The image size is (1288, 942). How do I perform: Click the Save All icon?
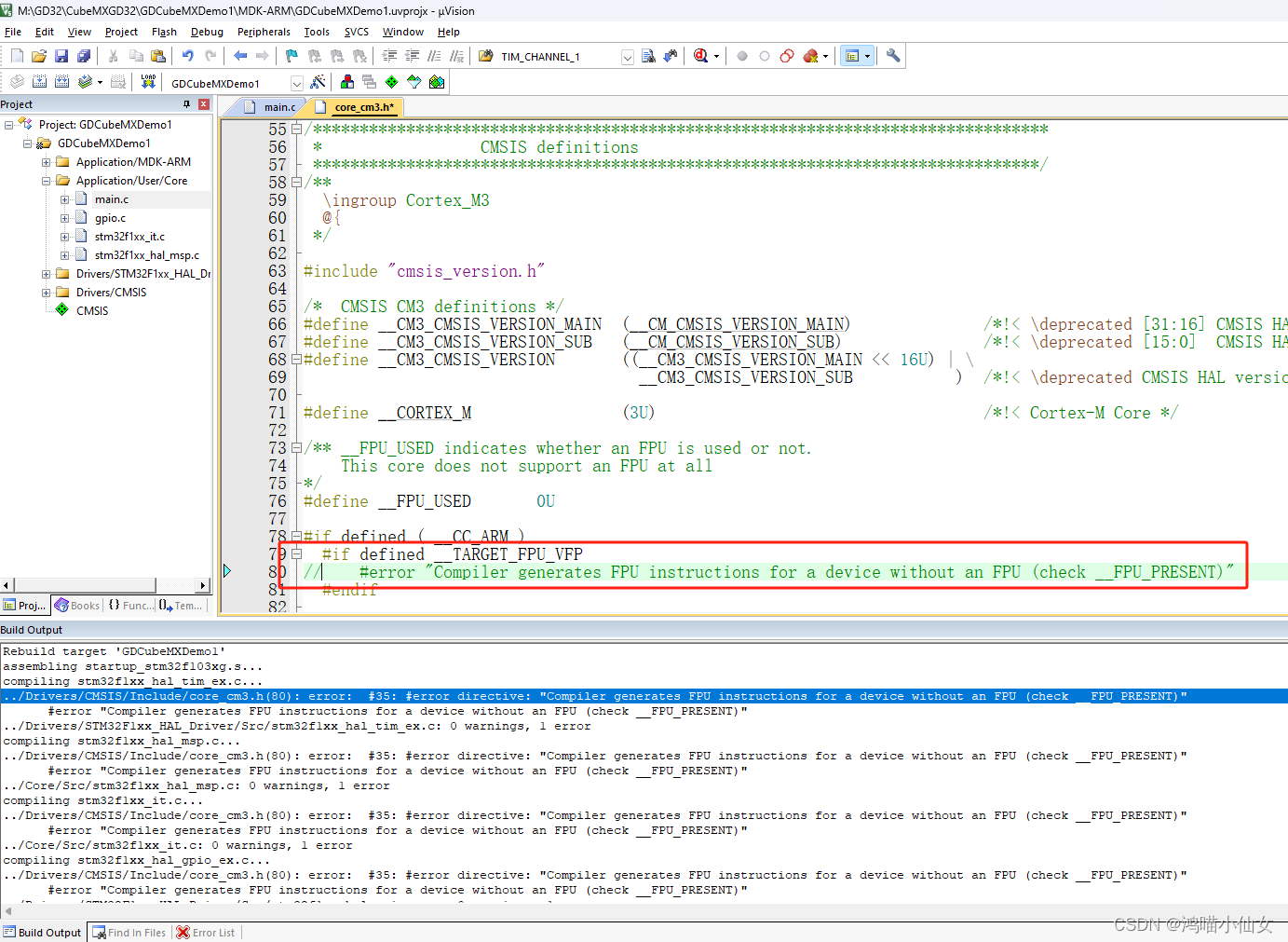coord(84,56)
